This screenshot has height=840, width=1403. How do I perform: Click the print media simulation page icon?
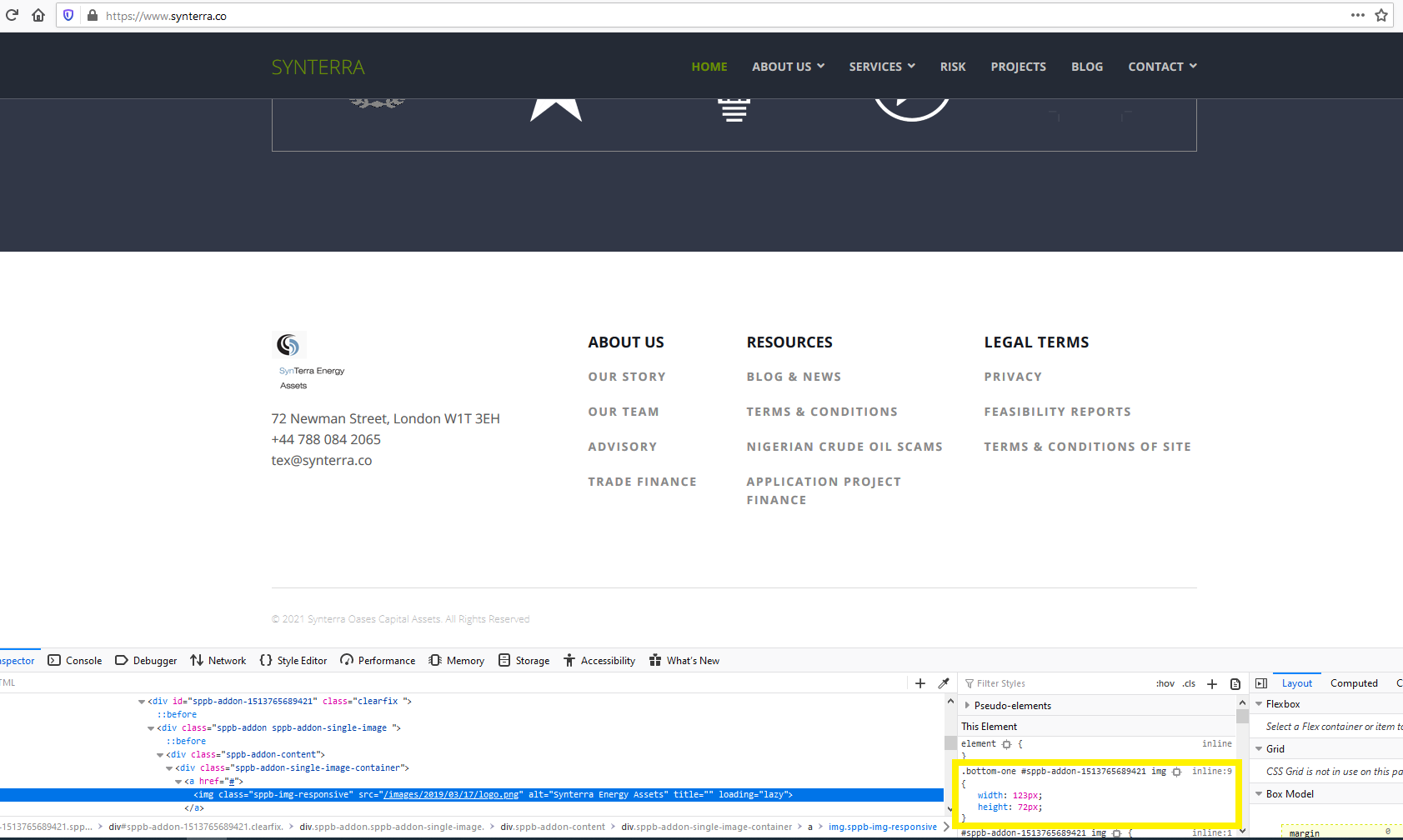[1235, 683]
